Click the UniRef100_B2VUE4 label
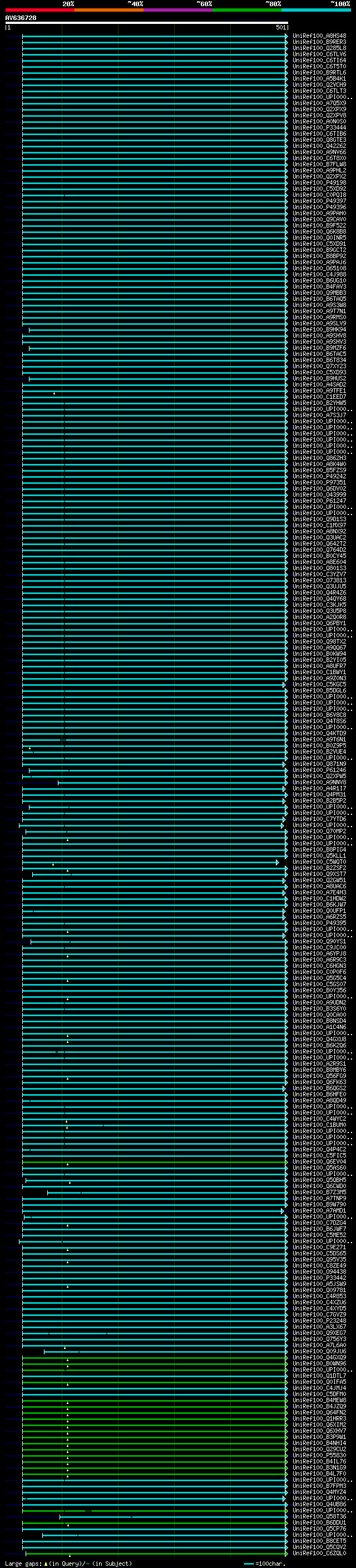Image resolution: width=356 pixels, height=1568 pixels. 319,752
